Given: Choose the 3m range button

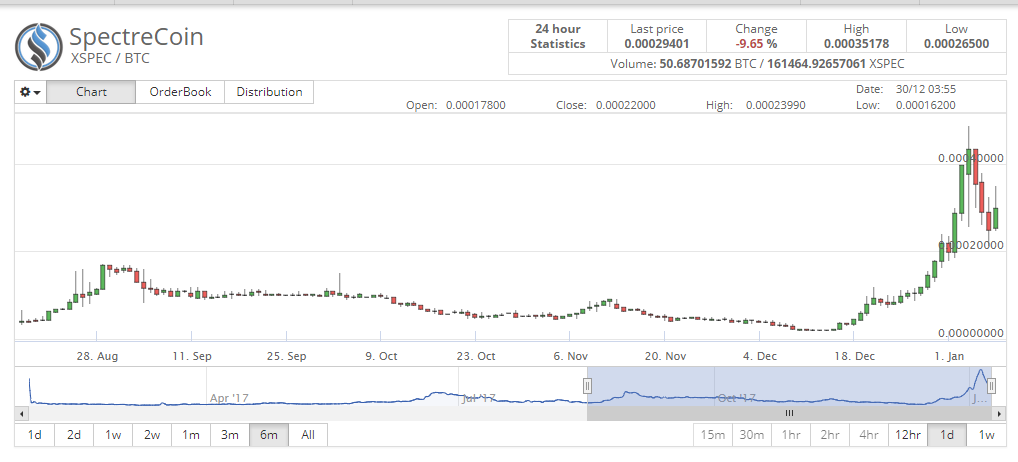Looking at the screenshot, I should [230, 435].
